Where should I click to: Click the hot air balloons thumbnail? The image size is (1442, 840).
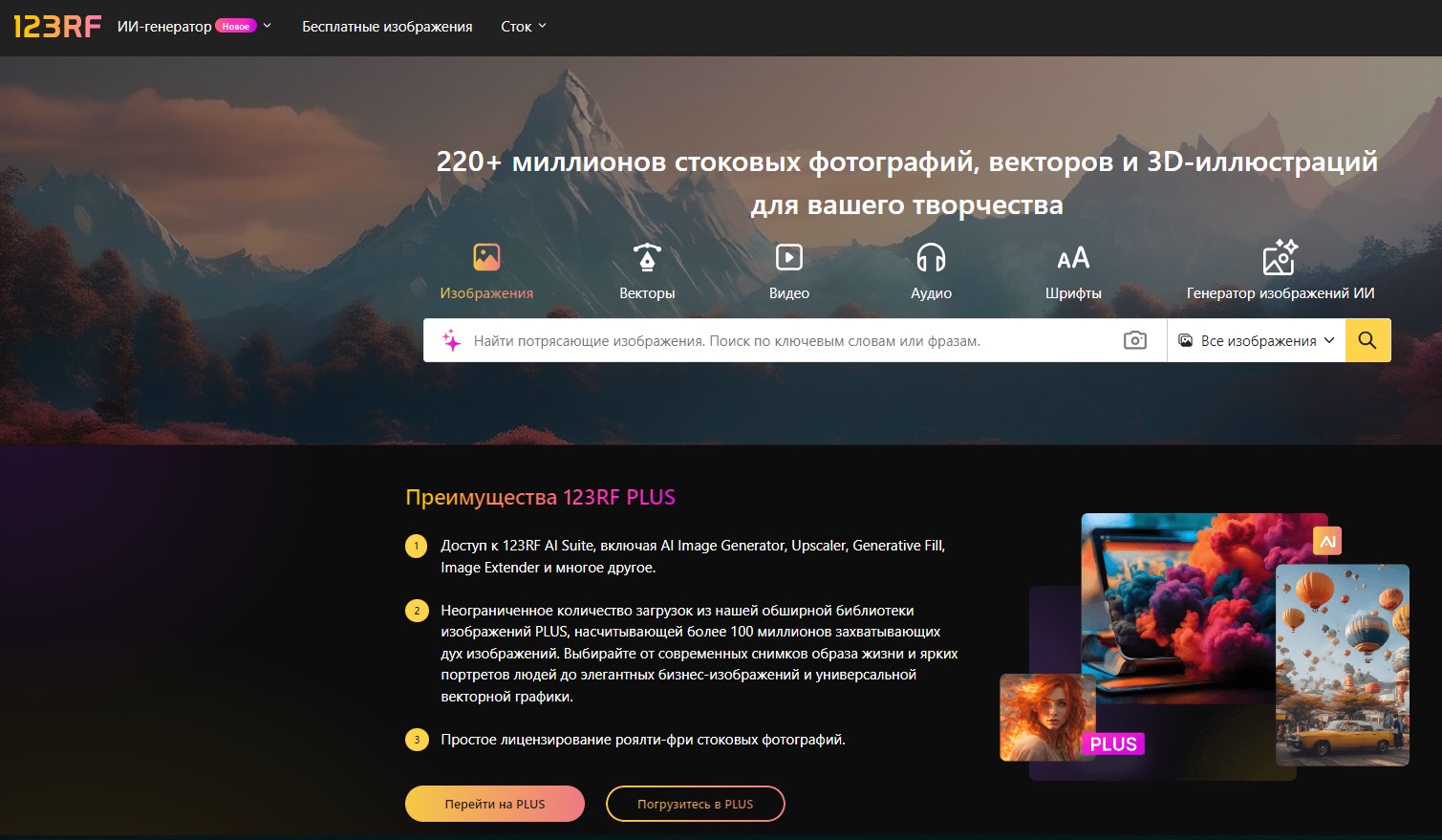click(x=1343, y=665)
